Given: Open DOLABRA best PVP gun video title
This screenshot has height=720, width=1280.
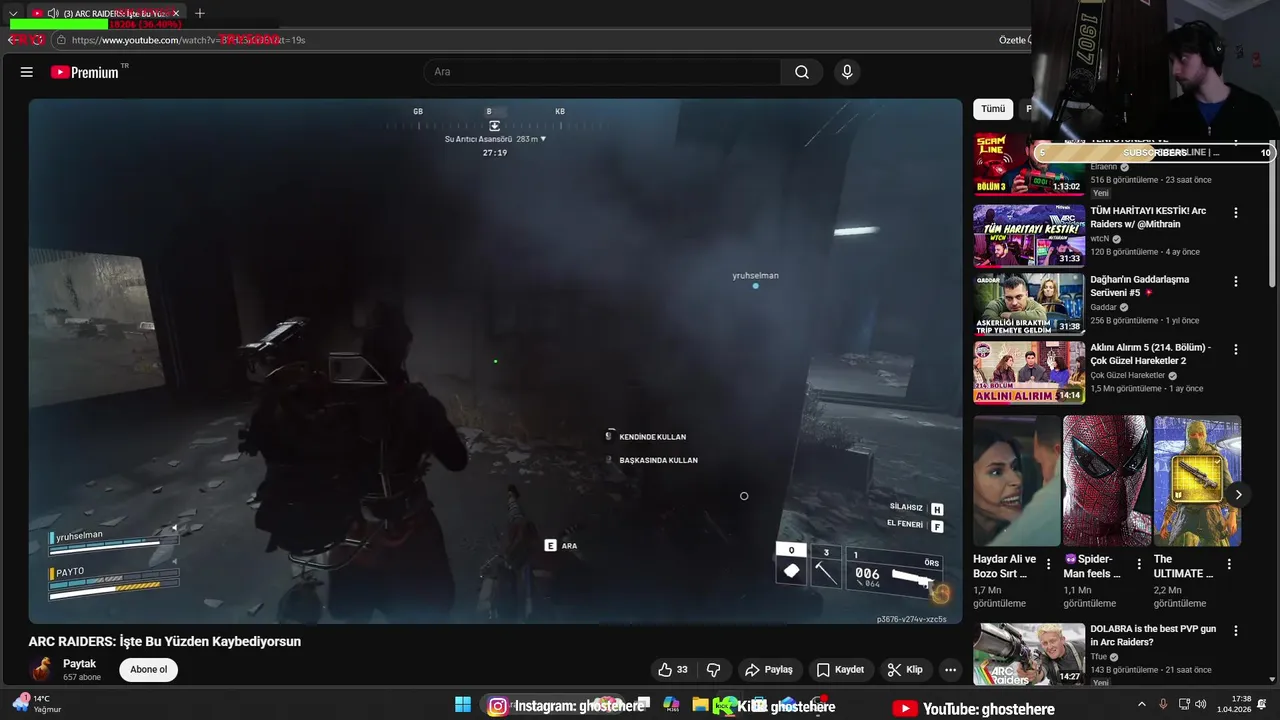Looking at the screenshot, I should [x=1153, y=635].
